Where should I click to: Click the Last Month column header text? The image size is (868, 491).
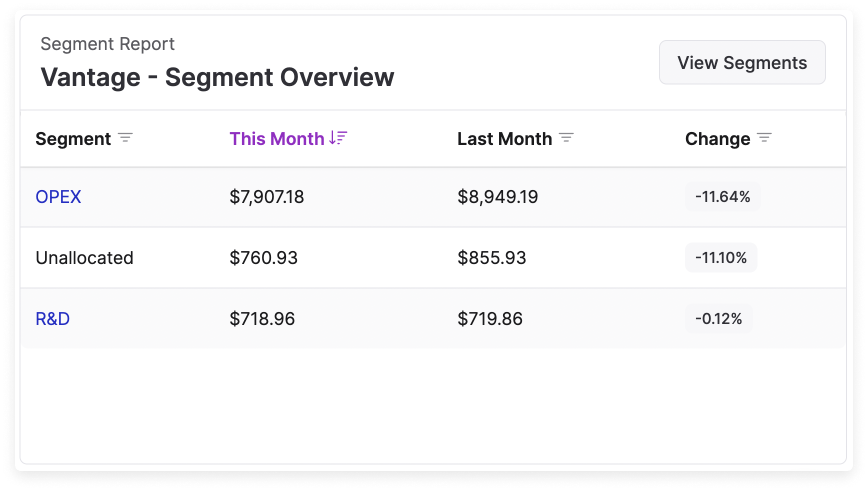tap(504, 139)
